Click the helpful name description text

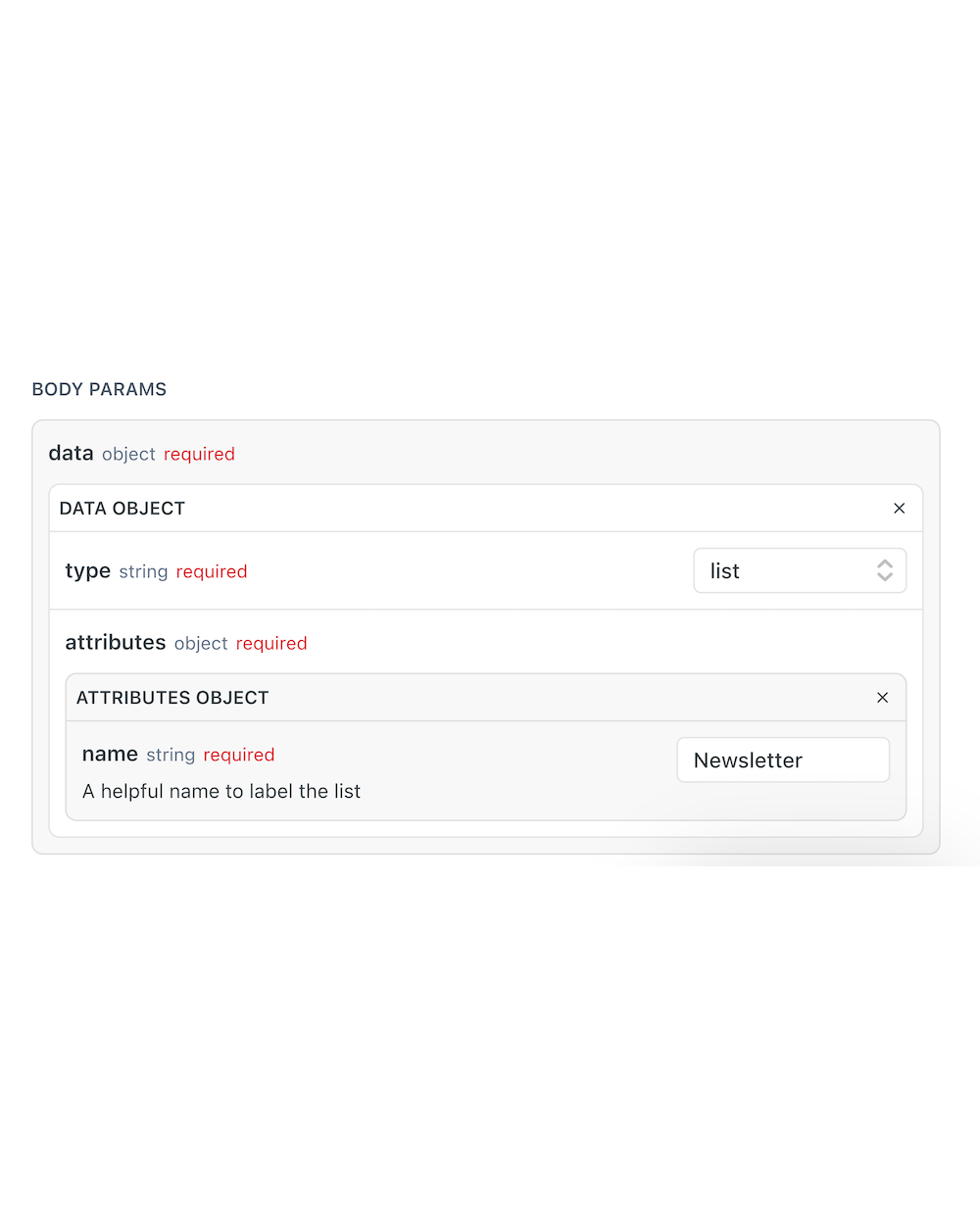(x=221, y=791)
